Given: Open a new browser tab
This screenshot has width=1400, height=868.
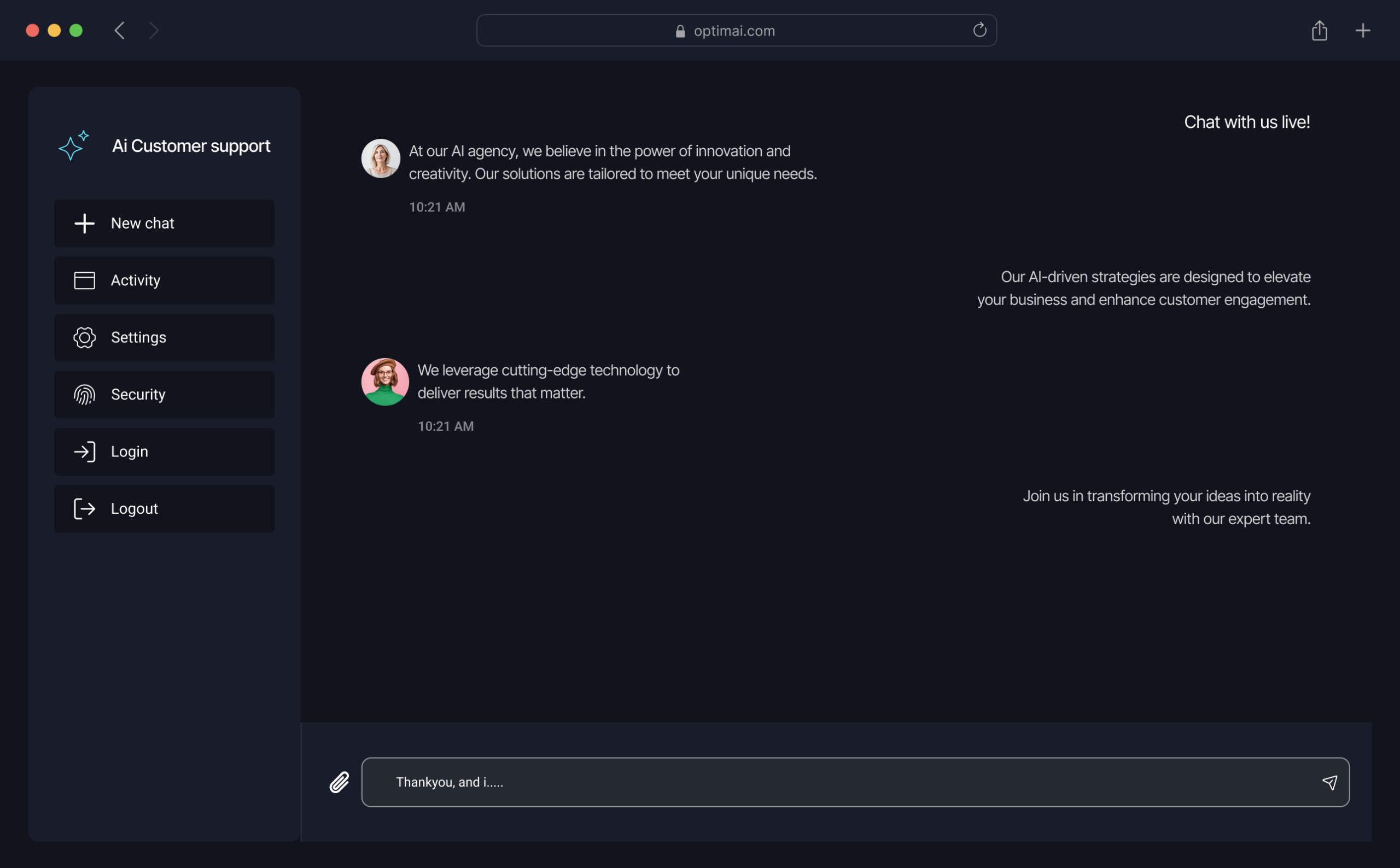Looking at the screenshot, I should [x=1362, y=31].
